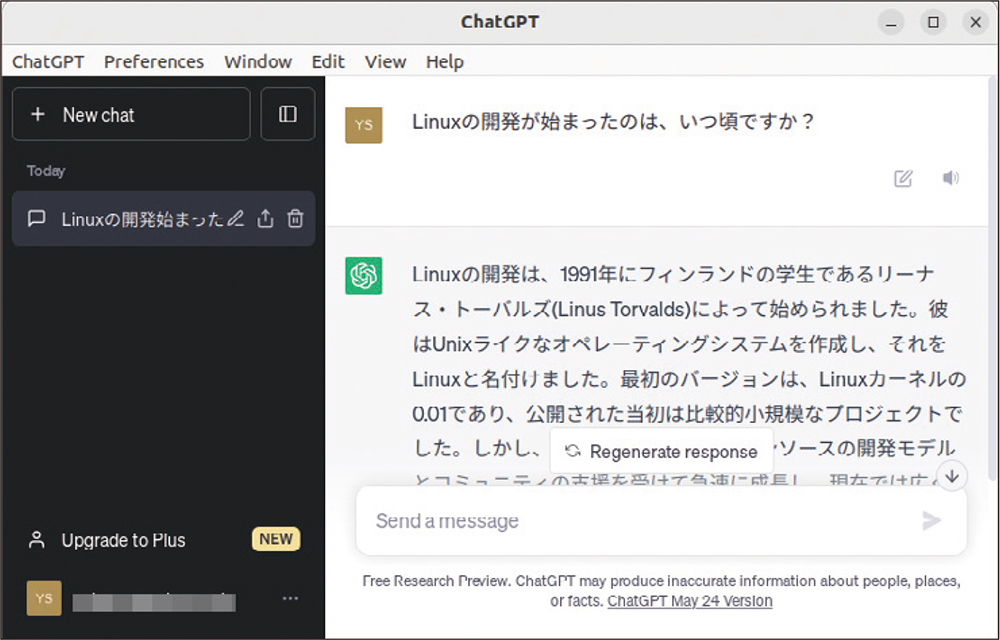Rename the chat using the pencil icon

click(x=236, y=218)
